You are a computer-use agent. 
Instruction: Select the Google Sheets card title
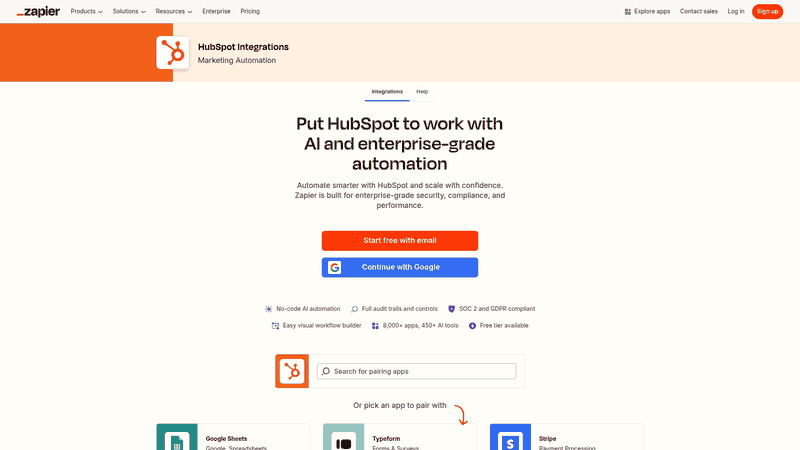(226, 439)
